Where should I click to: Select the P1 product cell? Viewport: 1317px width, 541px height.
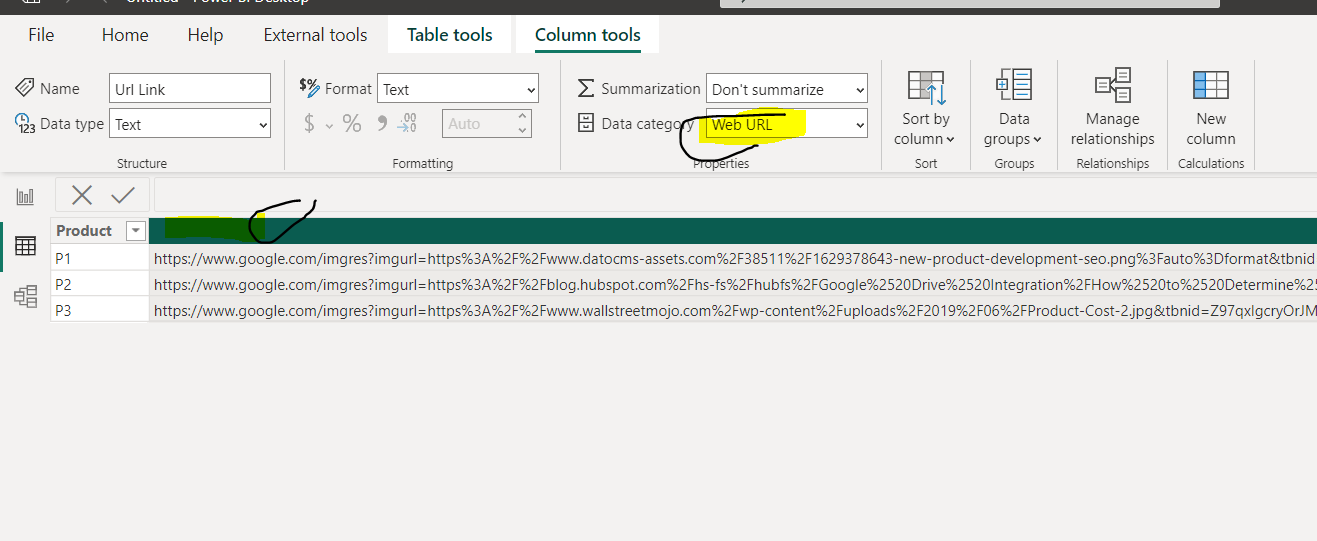coord(99,258)
